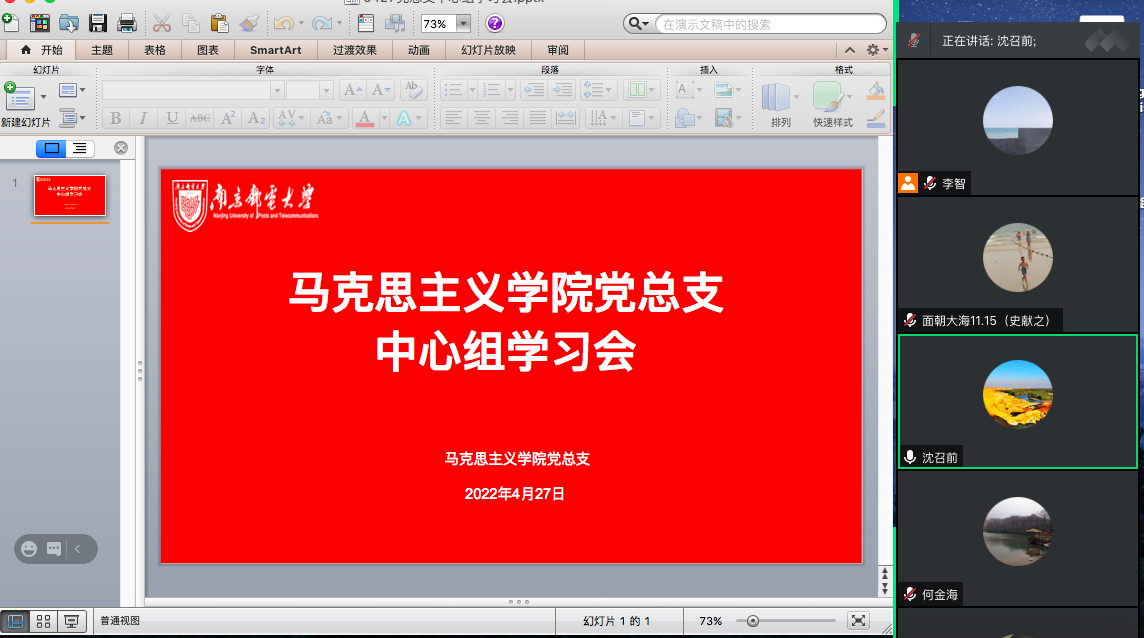
Task: Expand the 新建幻灯片 dropdown arrow
Action: pos(42,97)
